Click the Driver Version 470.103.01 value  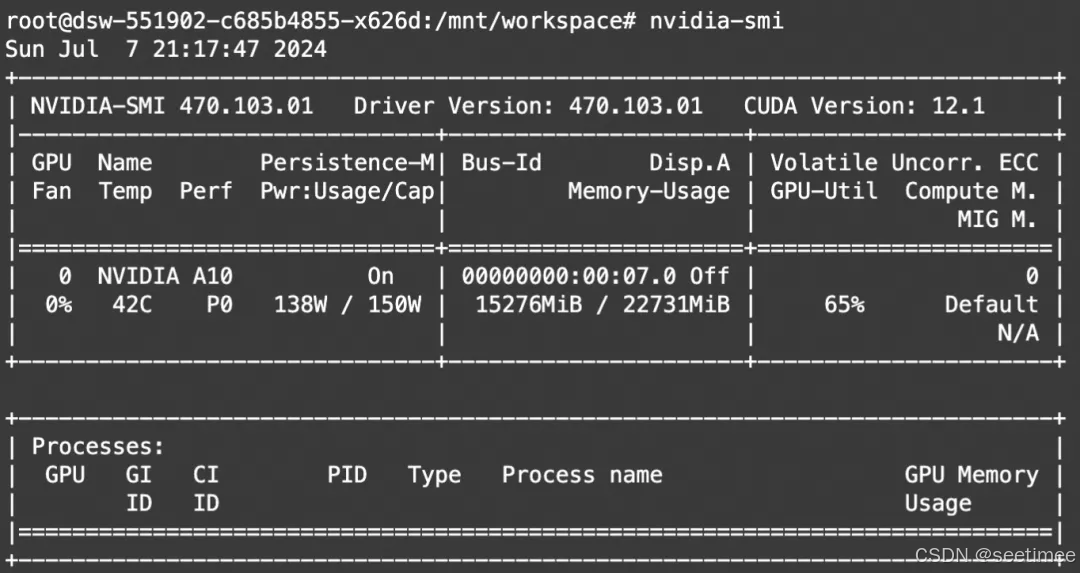(x=636, y=105)
